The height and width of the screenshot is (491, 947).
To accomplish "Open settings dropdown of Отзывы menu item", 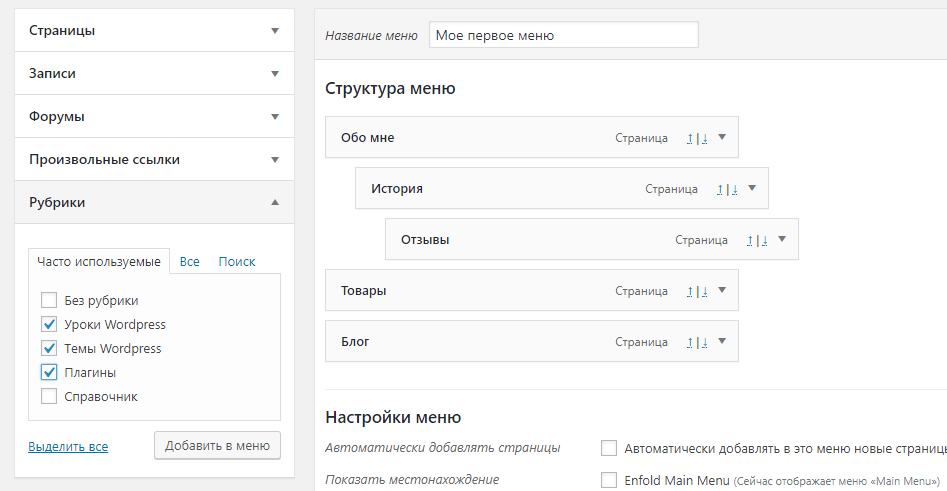I will pos(782,239).
